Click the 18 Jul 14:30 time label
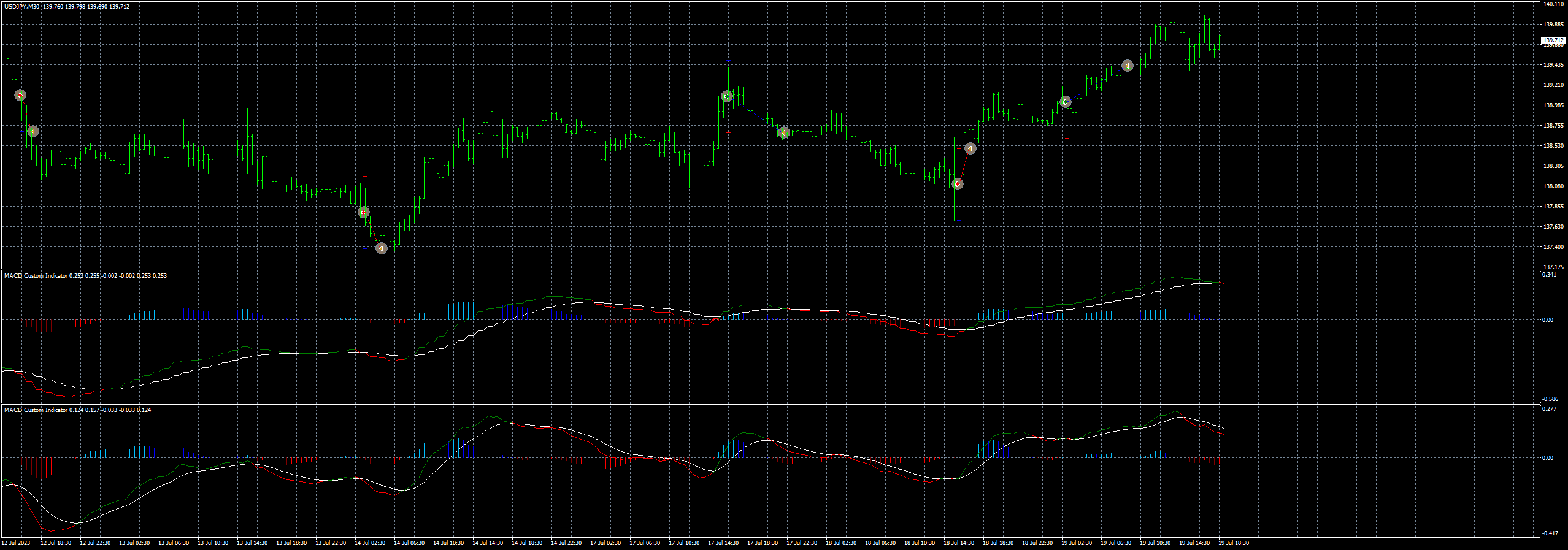1568x550 pixels. 959,543
